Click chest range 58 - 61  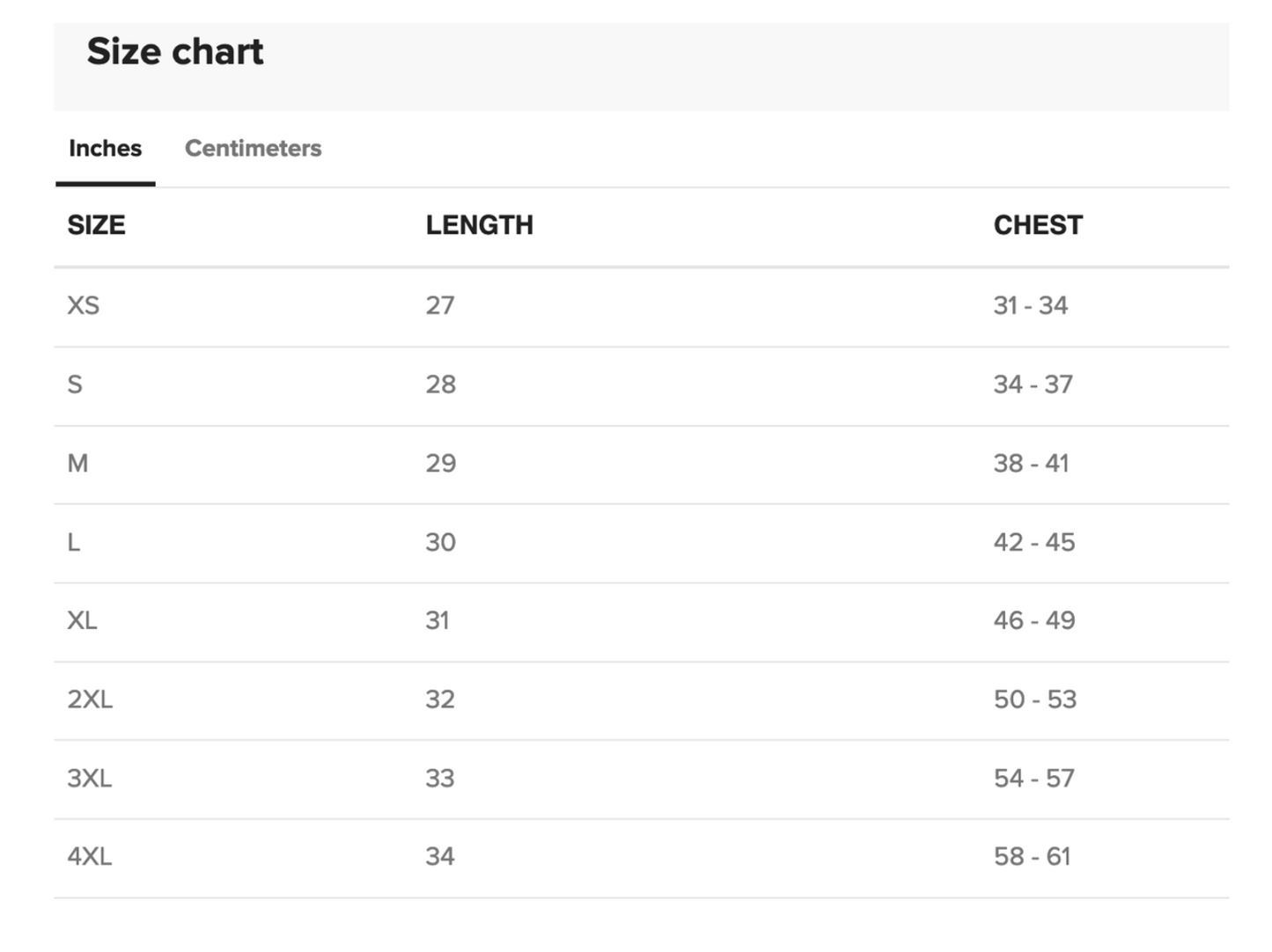click(x=1032, y=856)
